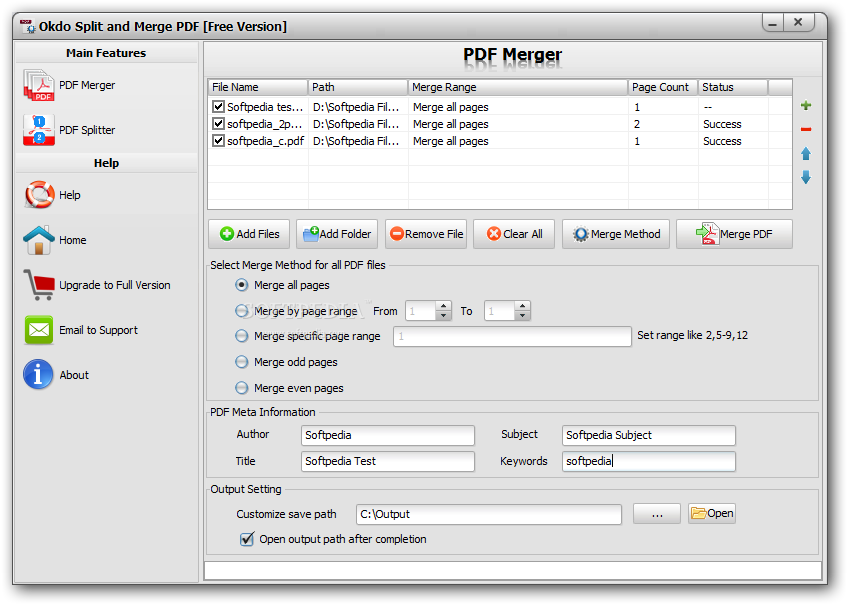Move file down with blue down arrow
The height and width of the screenshot is (605, 848).
[806, 177]
